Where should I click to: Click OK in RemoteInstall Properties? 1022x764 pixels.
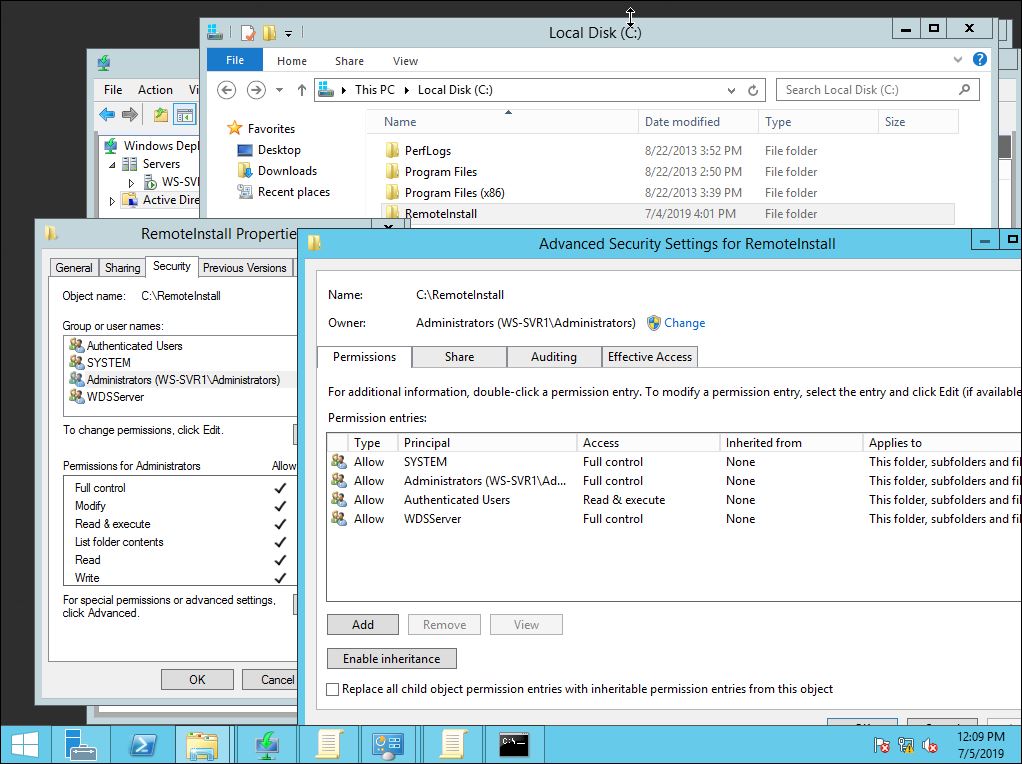pos(197,679)
